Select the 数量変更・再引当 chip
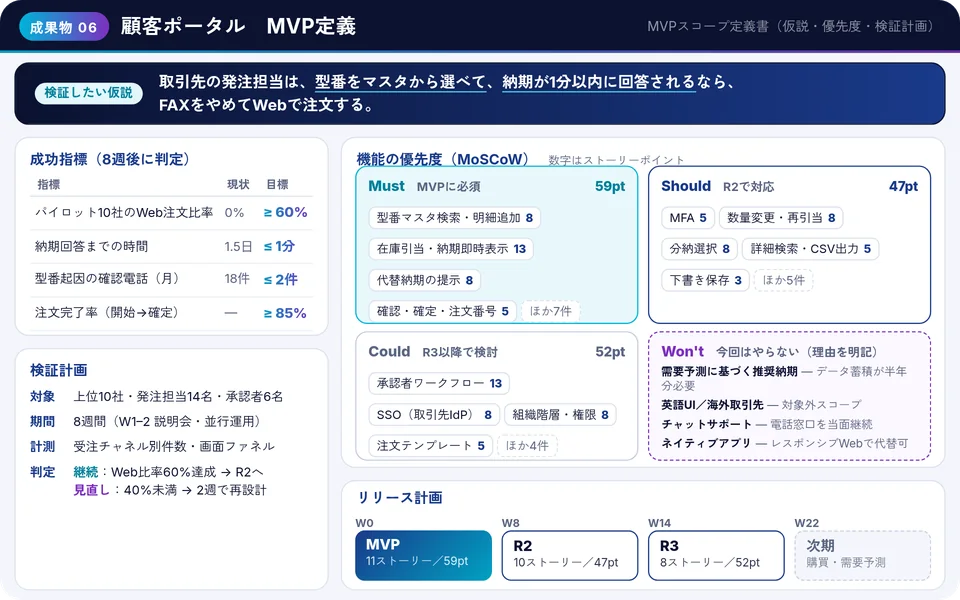Screen dimensions: 960x600 coord(781,218)
